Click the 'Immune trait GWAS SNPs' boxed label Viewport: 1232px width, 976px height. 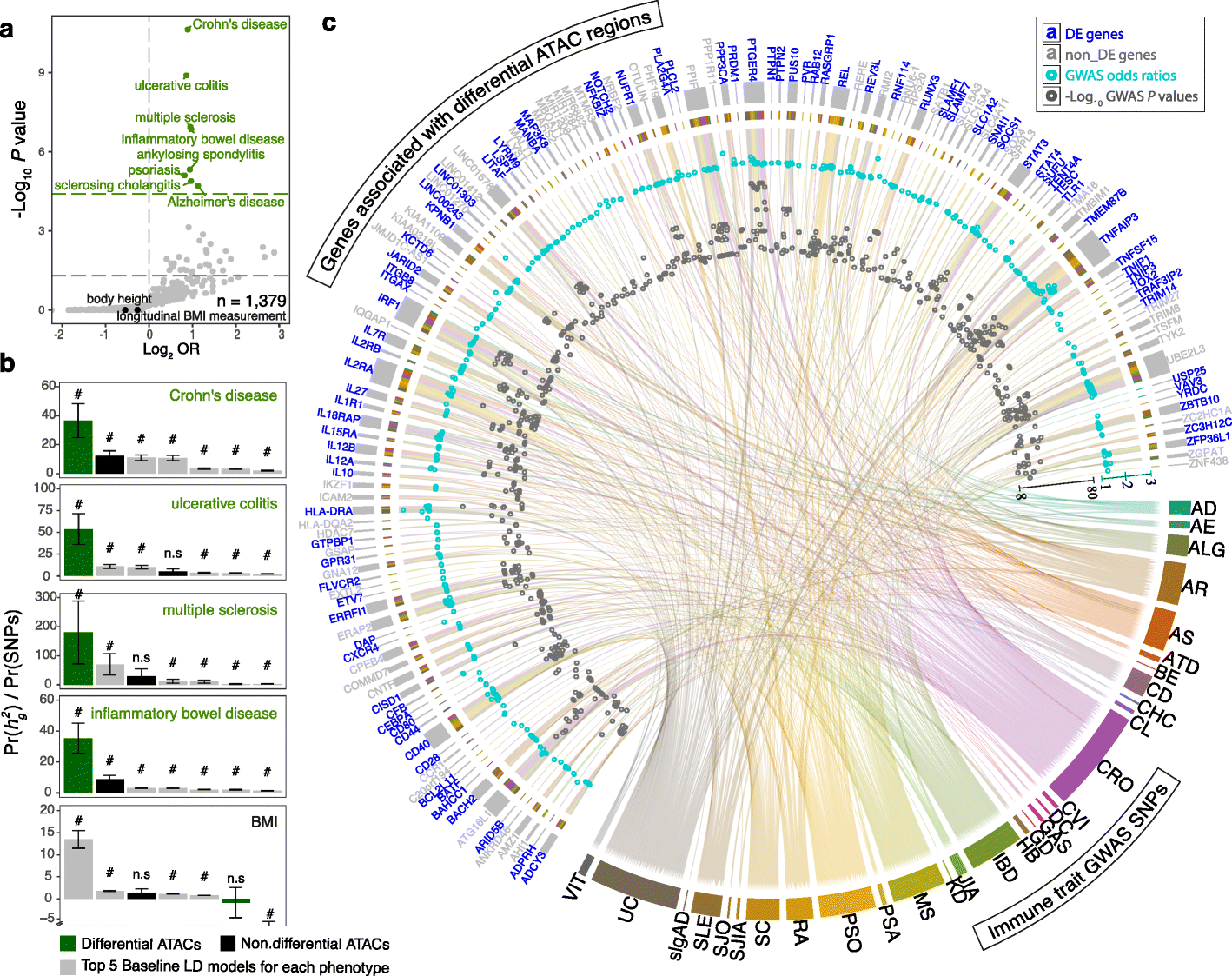pyautogui.click(x=1076, y=858)
